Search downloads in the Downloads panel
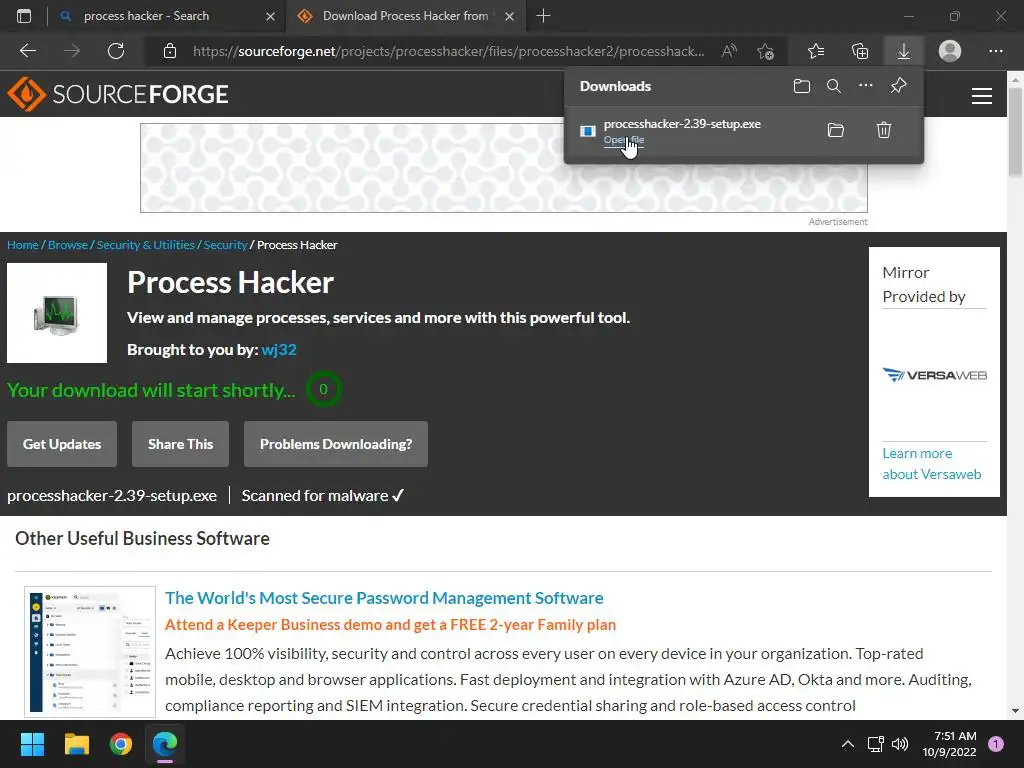 click(834, 86)
